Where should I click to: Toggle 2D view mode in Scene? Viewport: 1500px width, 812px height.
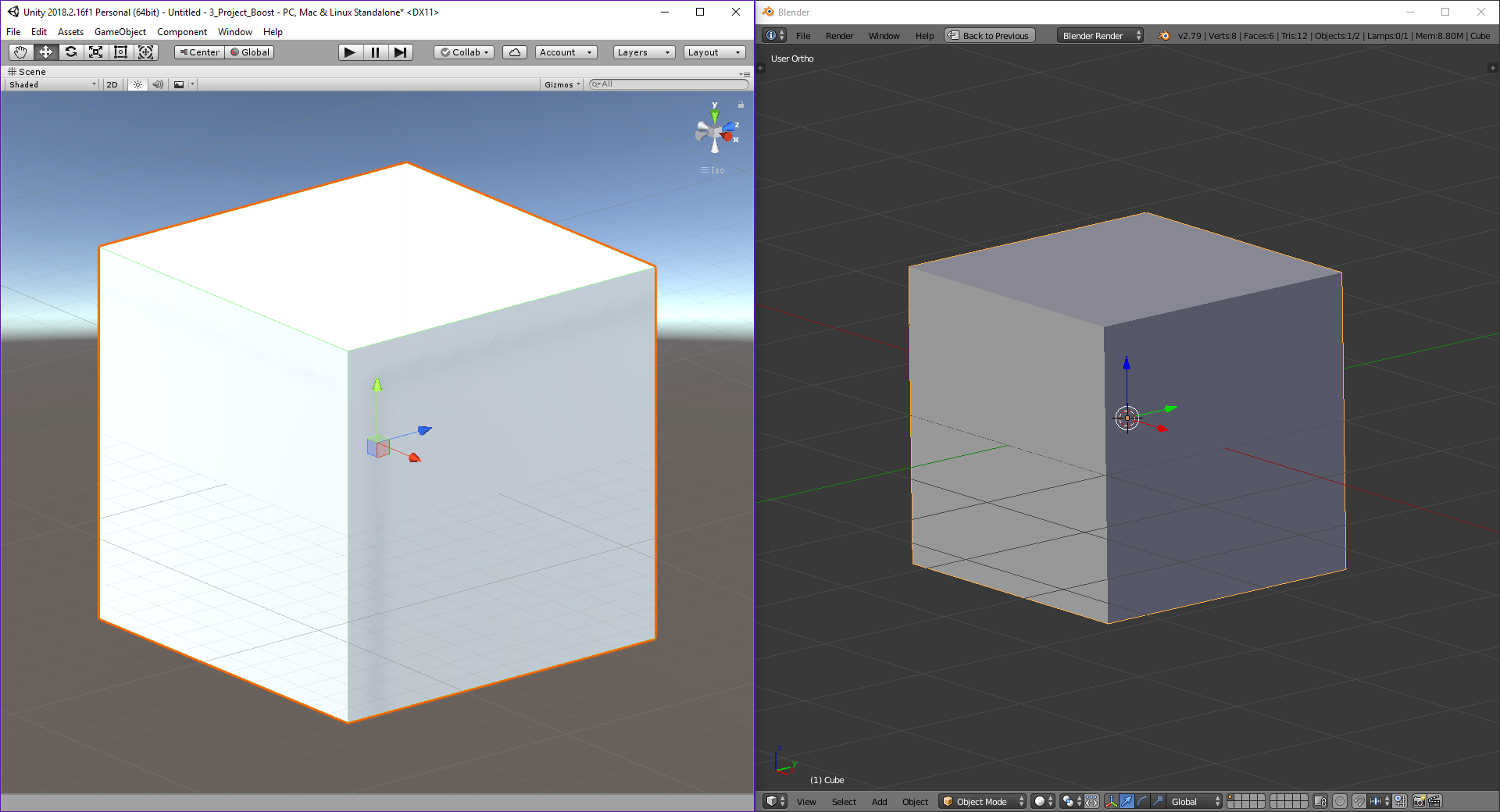point(112,84)
